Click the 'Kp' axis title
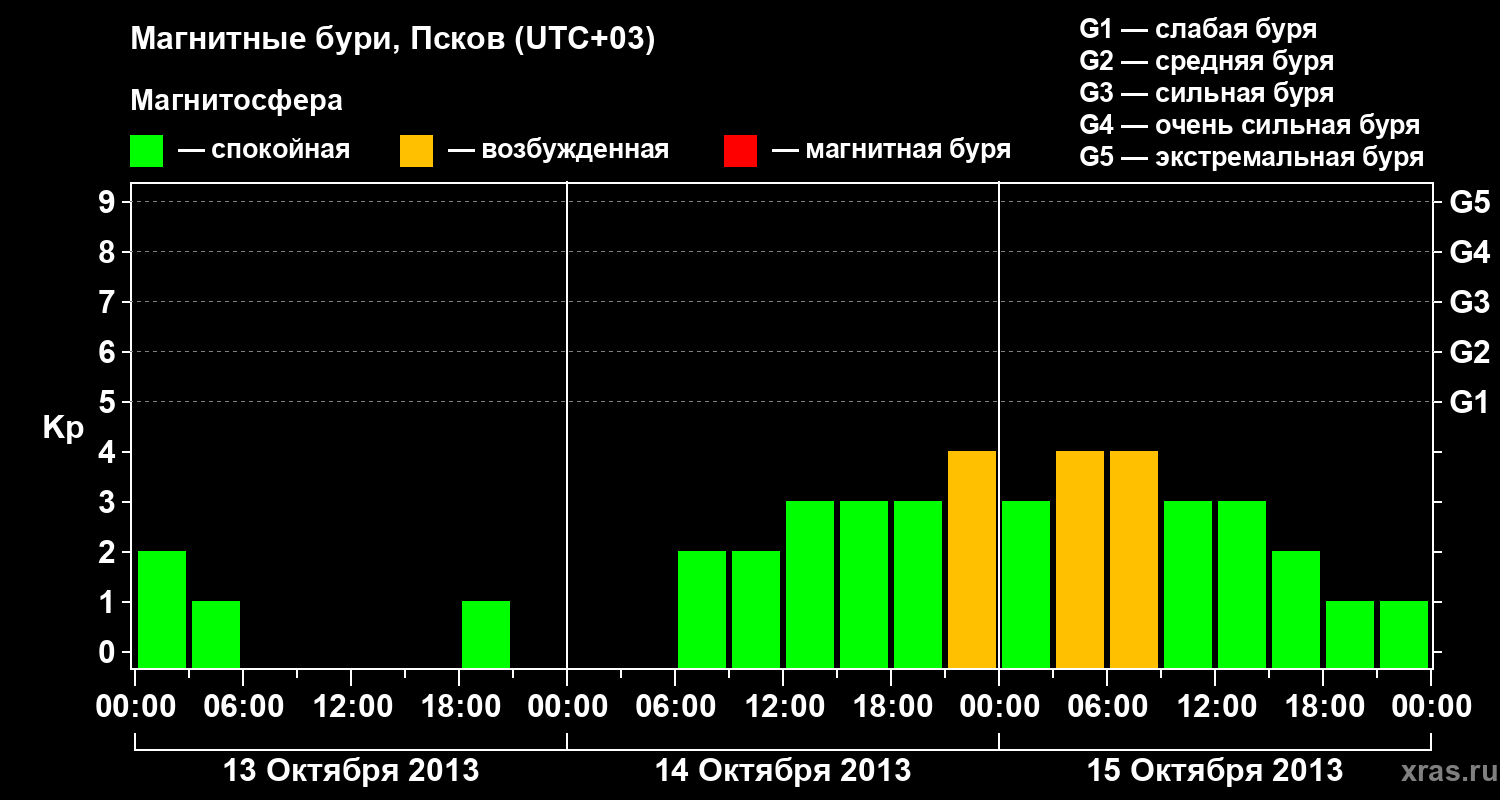The height and width of the screenshot is (800, 1500). tap(63, 429)
